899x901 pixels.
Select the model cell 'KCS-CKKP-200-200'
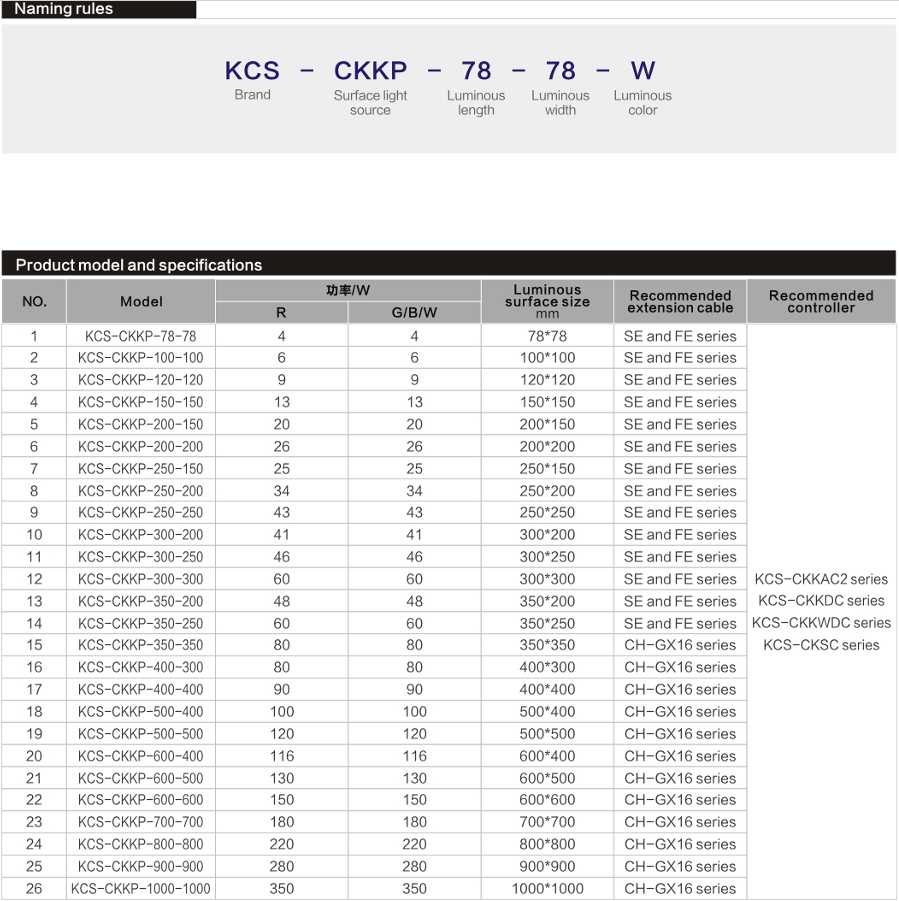(141, 446)
